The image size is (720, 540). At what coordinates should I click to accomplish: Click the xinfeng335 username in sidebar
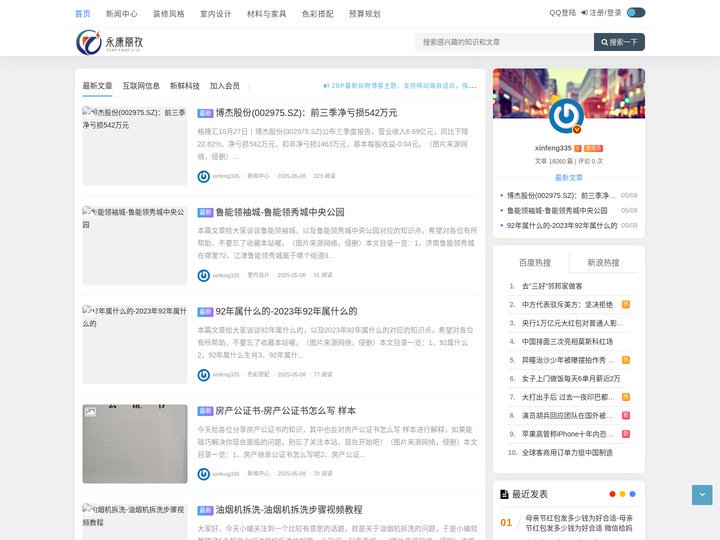point(553,148)
